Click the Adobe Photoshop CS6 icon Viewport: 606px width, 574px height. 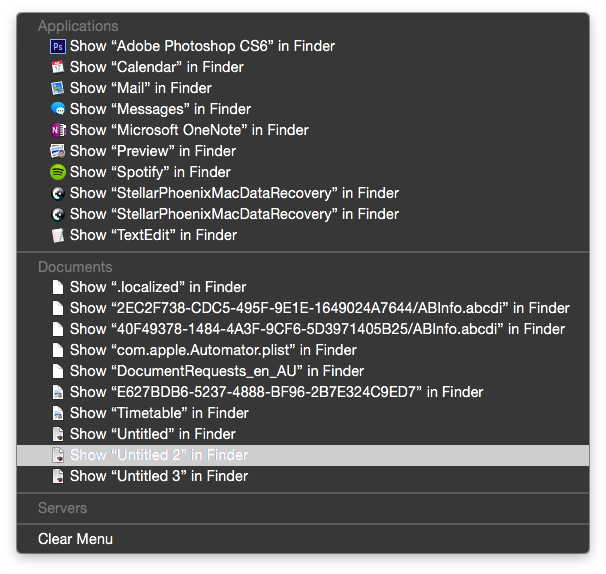[58, 46]
